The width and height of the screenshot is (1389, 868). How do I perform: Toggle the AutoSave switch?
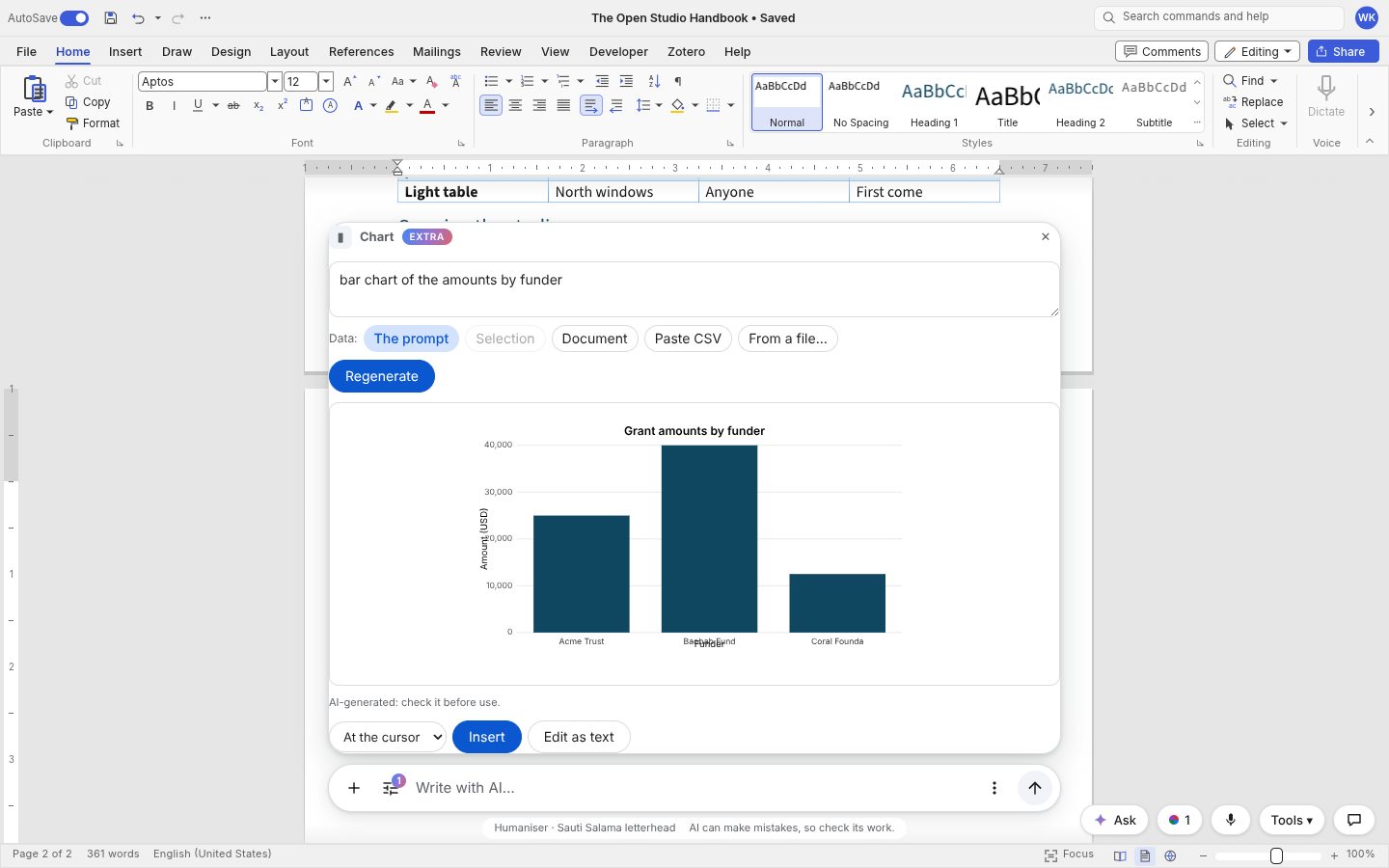(74, 17)
